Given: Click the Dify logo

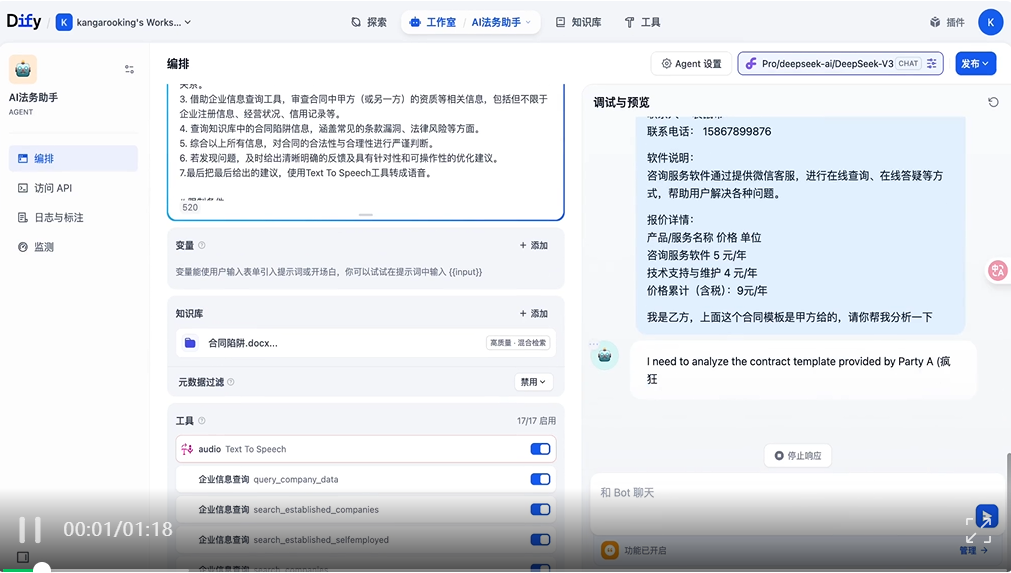Looking at the screenshot, I should point(24,21).
